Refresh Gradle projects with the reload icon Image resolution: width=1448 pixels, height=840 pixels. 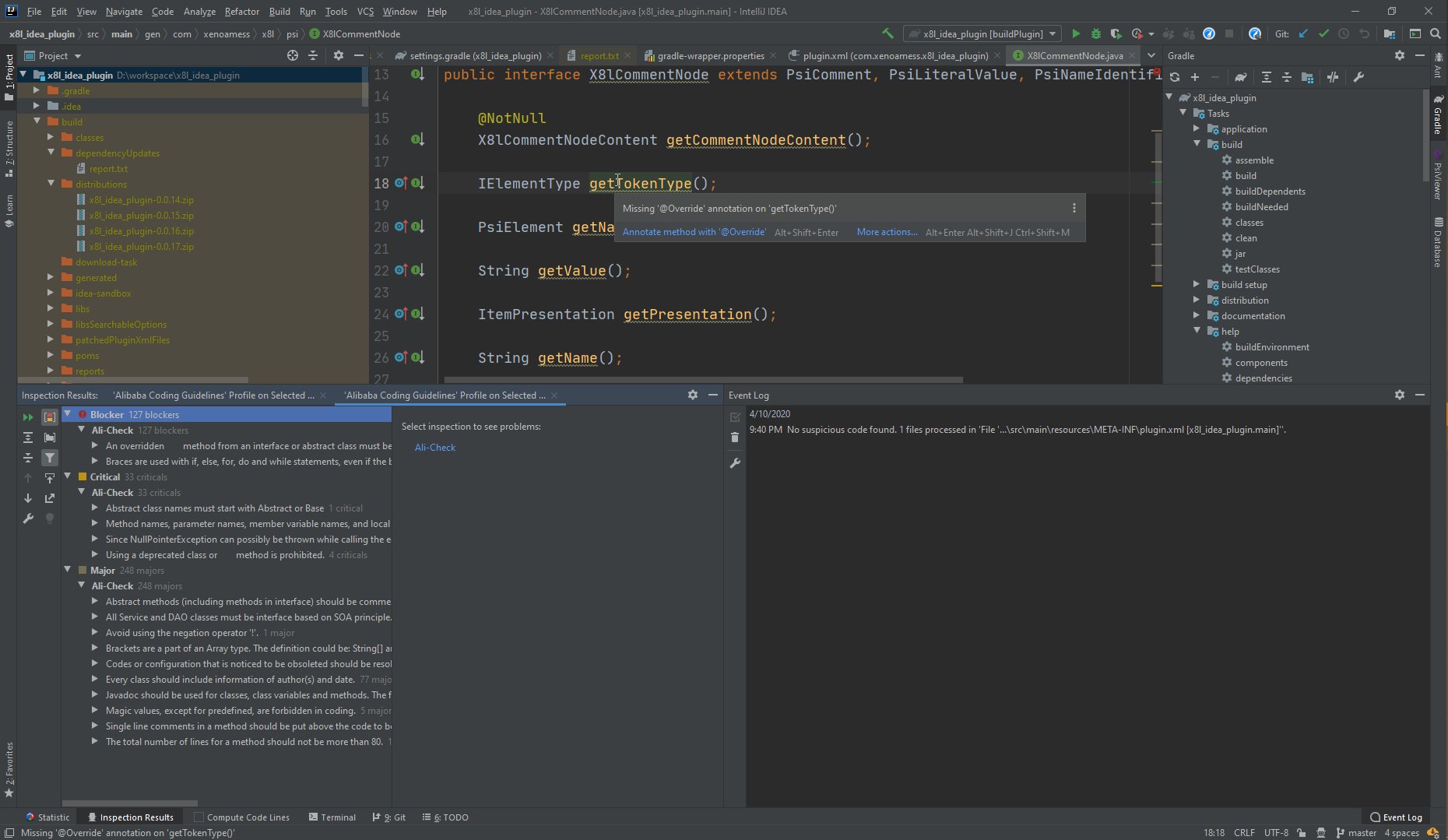coord(1175,77)
